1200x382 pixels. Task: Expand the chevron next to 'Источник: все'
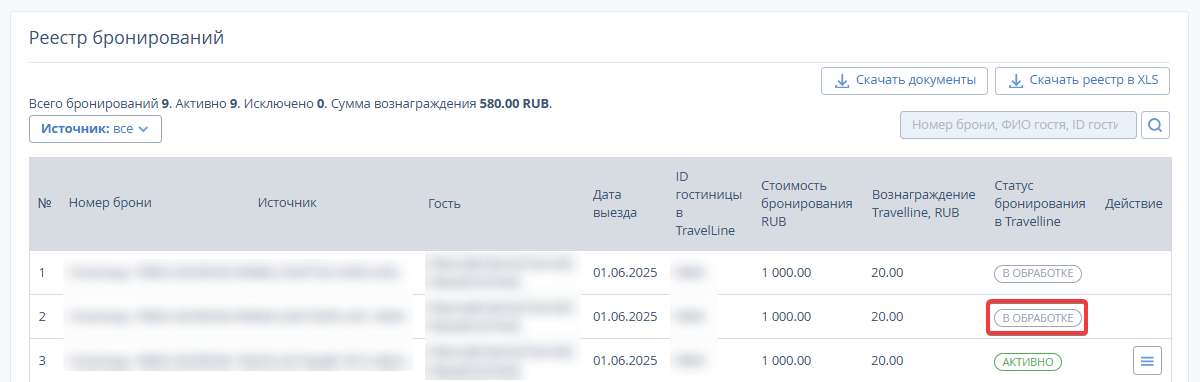click(143, 129)
